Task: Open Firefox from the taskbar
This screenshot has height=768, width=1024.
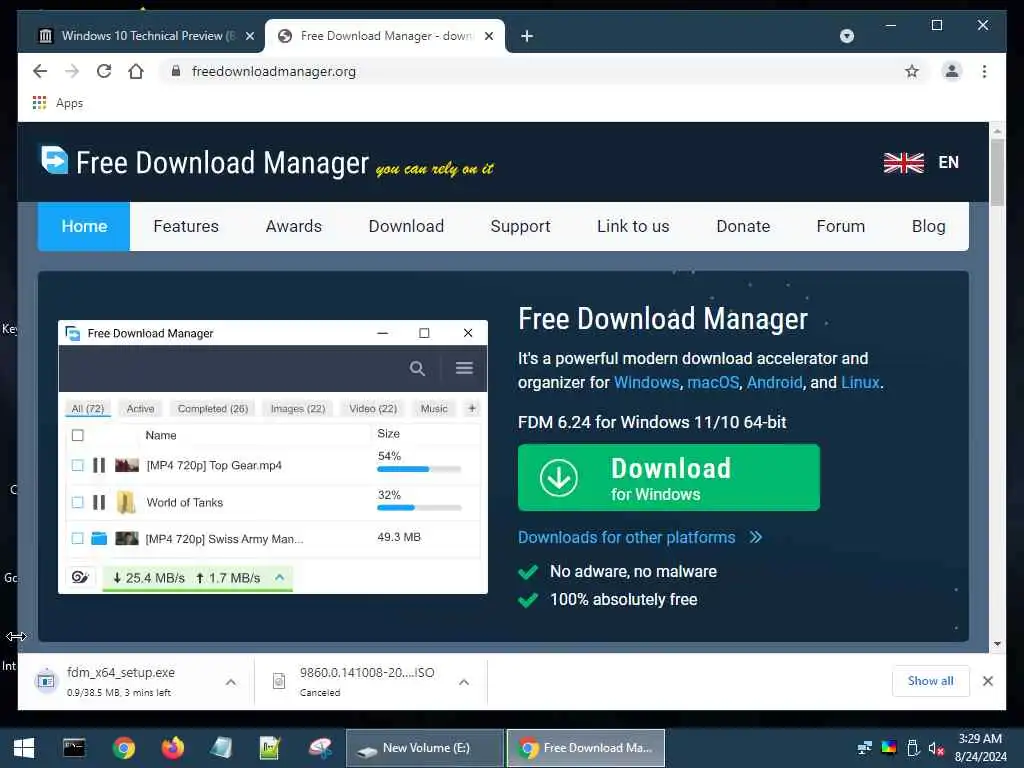Action: coord(173,748)
